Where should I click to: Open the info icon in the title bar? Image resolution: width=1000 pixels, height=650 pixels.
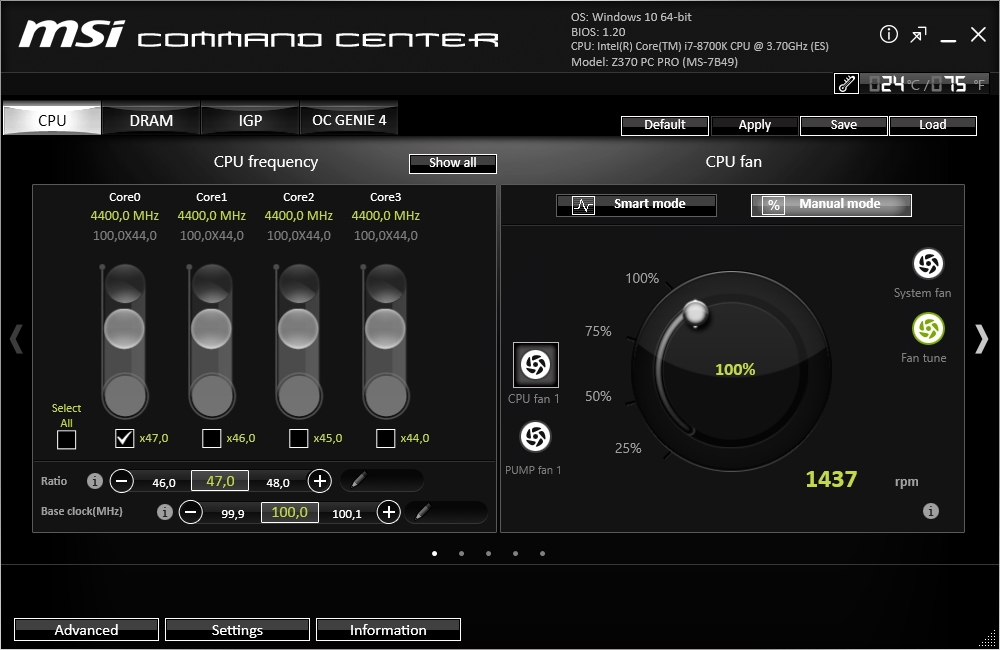coord(888,34)
